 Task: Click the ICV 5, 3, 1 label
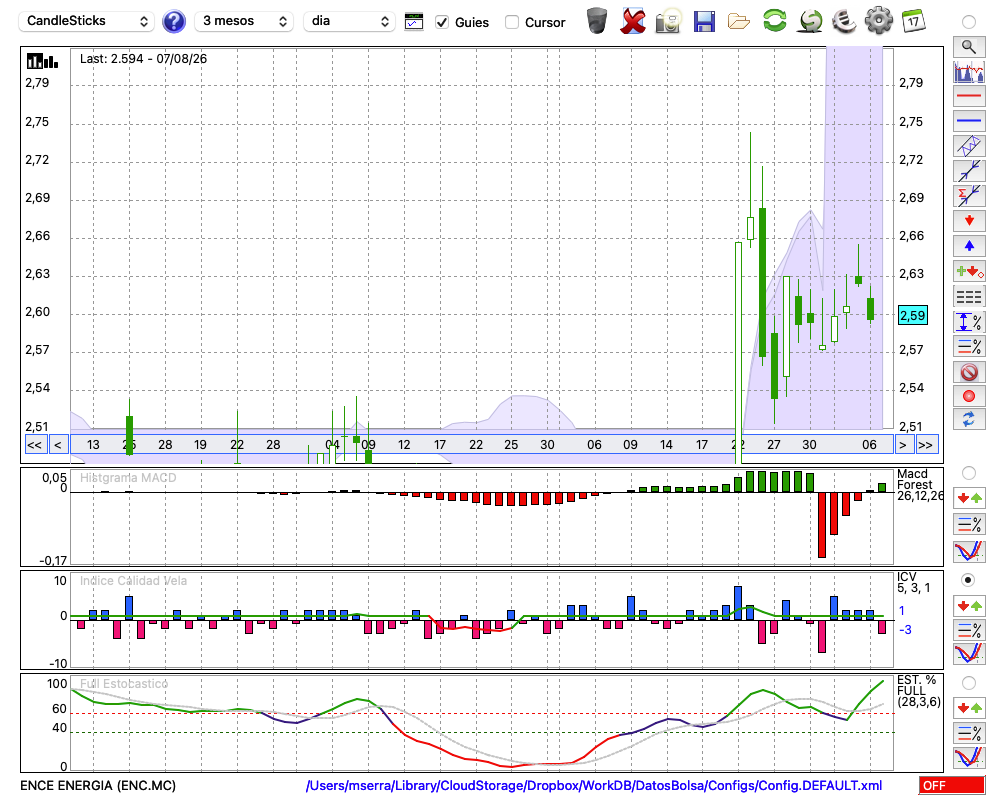tap(914, 582)
